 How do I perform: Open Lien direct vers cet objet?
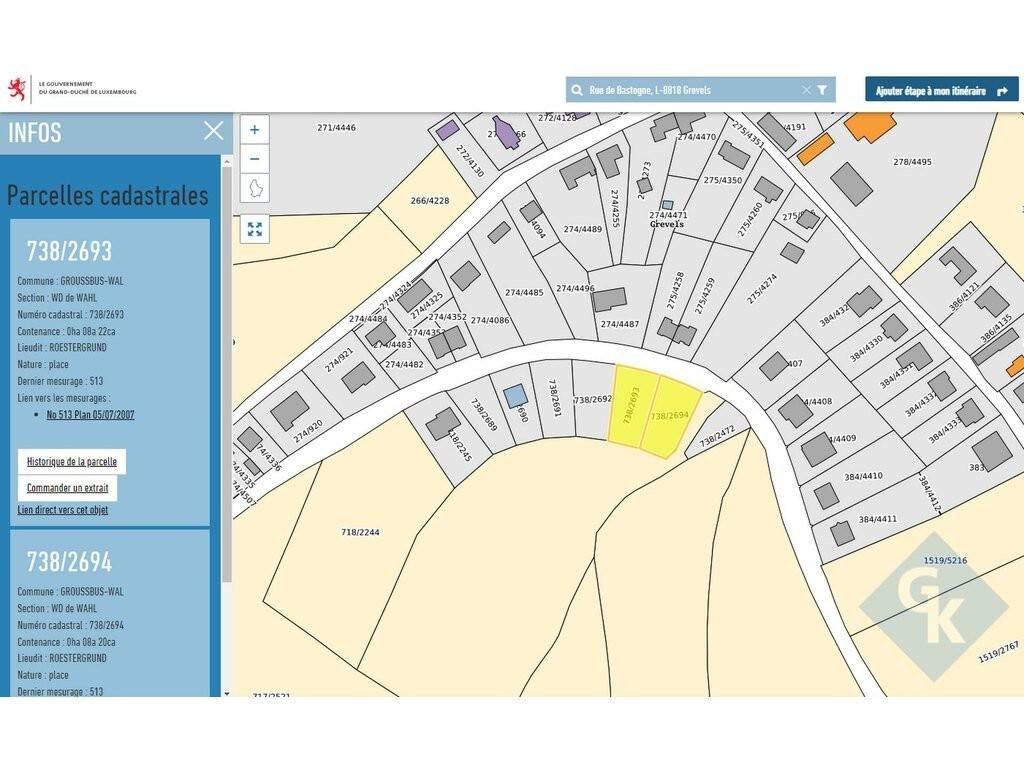click(63, 510)
